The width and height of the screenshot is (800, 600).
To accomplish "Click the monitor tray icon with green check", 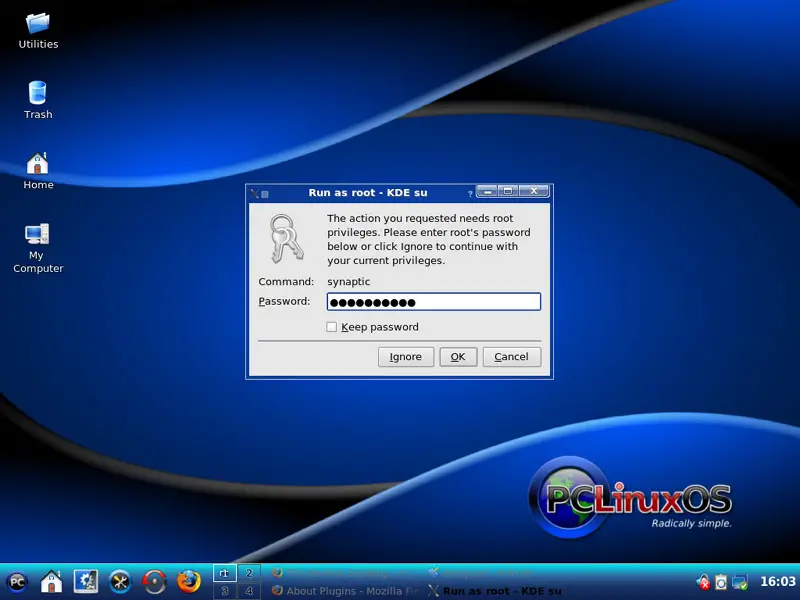I will click(x=739, y=582).
